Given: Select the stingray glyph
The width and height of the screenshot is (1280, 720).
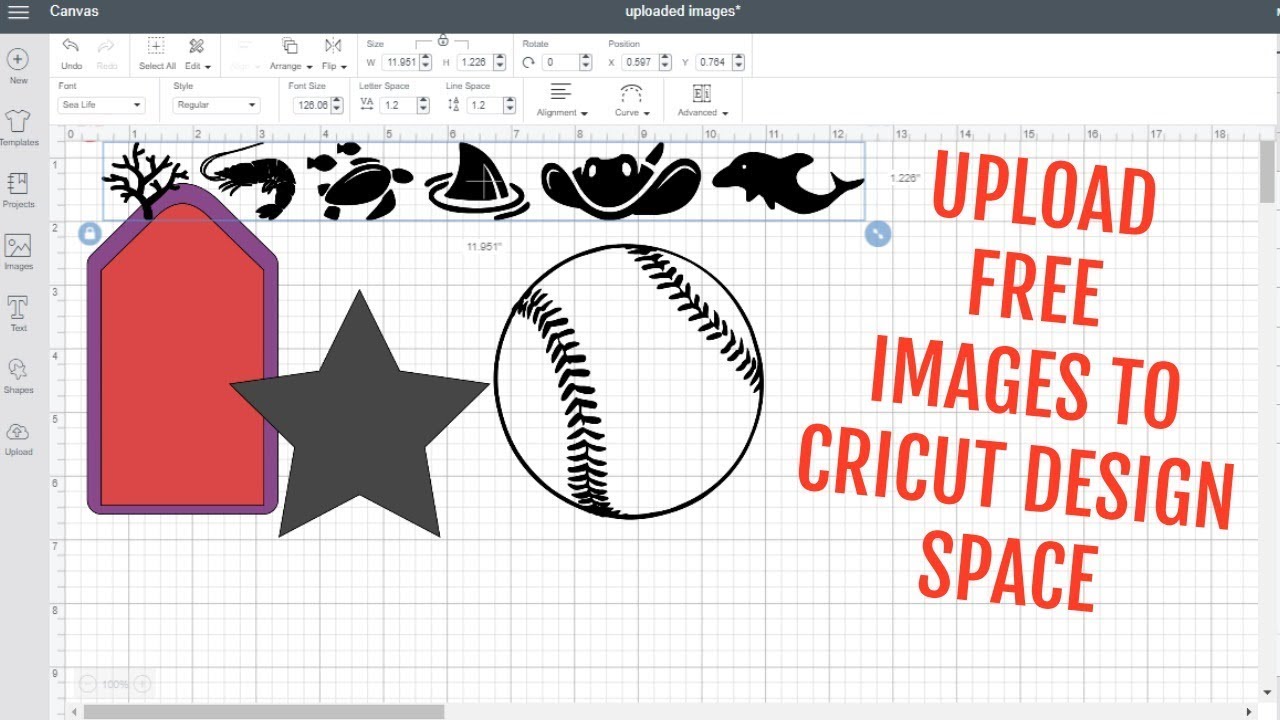Looking at the screenshot, I should pyautogui.click(x=619, y=180).
